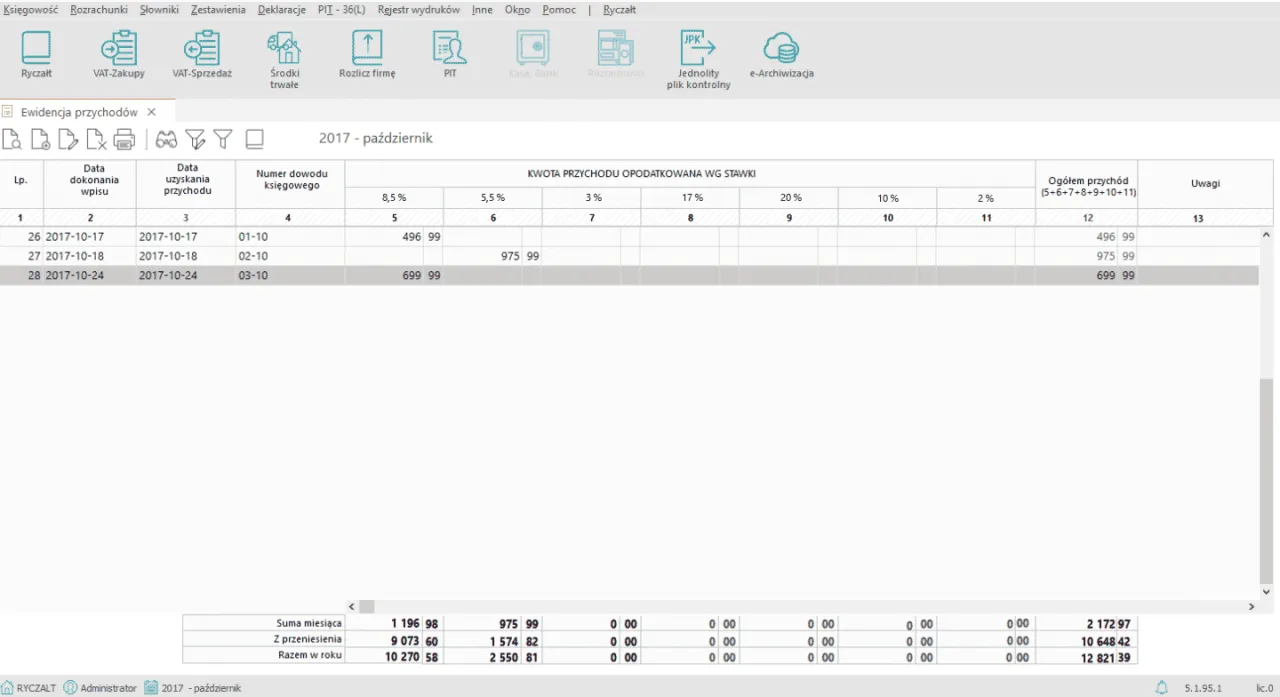Open the Deklaracje menu
Image resolution: width=1280 pixels, height=697 pixels.
(281, 9)
